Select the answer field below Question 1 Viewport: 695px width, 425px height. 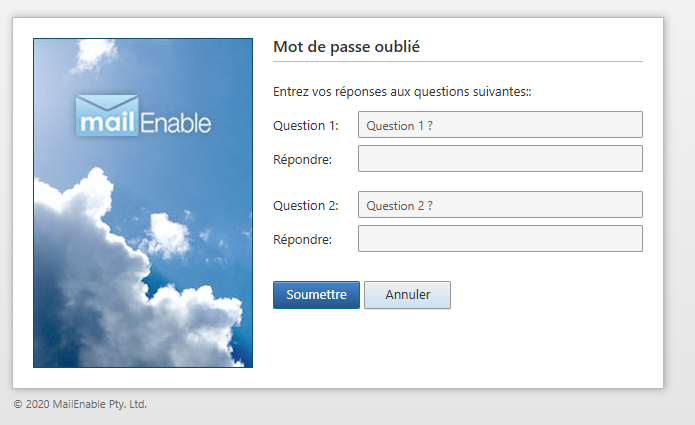pos(500,159)
